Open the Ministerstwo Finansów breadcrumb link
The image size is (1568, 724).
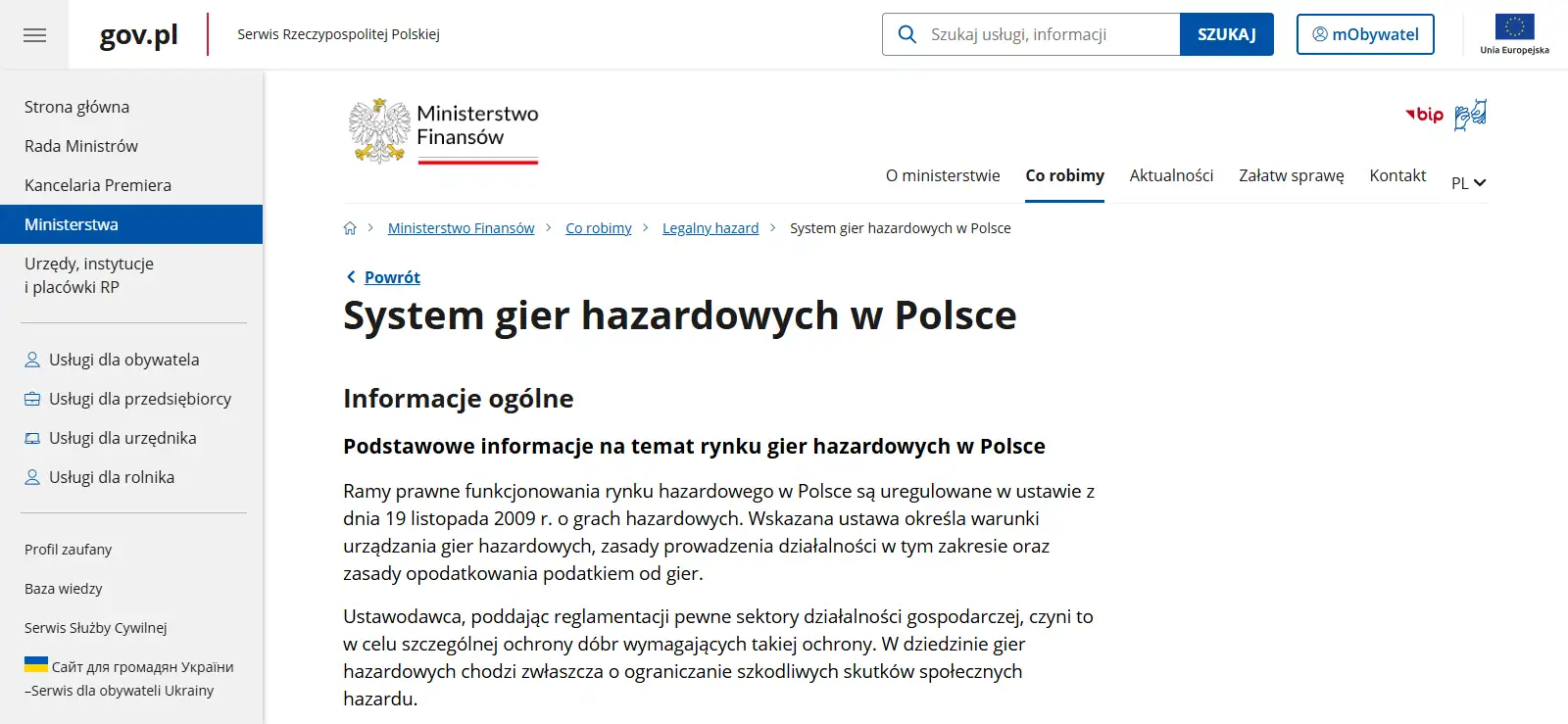click(x=461, y=228)
